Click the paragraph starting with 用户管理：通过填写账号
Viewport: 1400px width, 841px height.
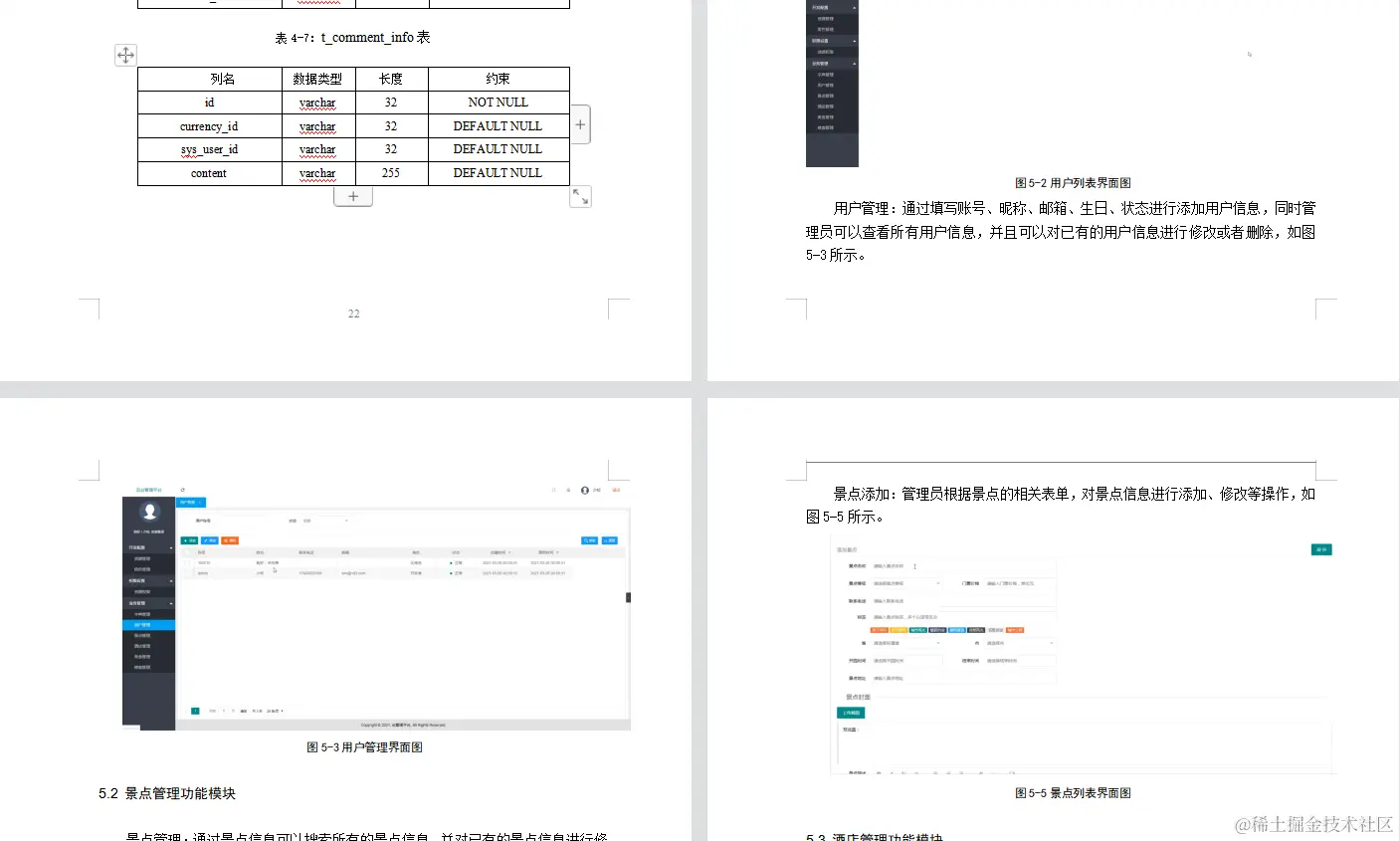tap(1061, 232)
